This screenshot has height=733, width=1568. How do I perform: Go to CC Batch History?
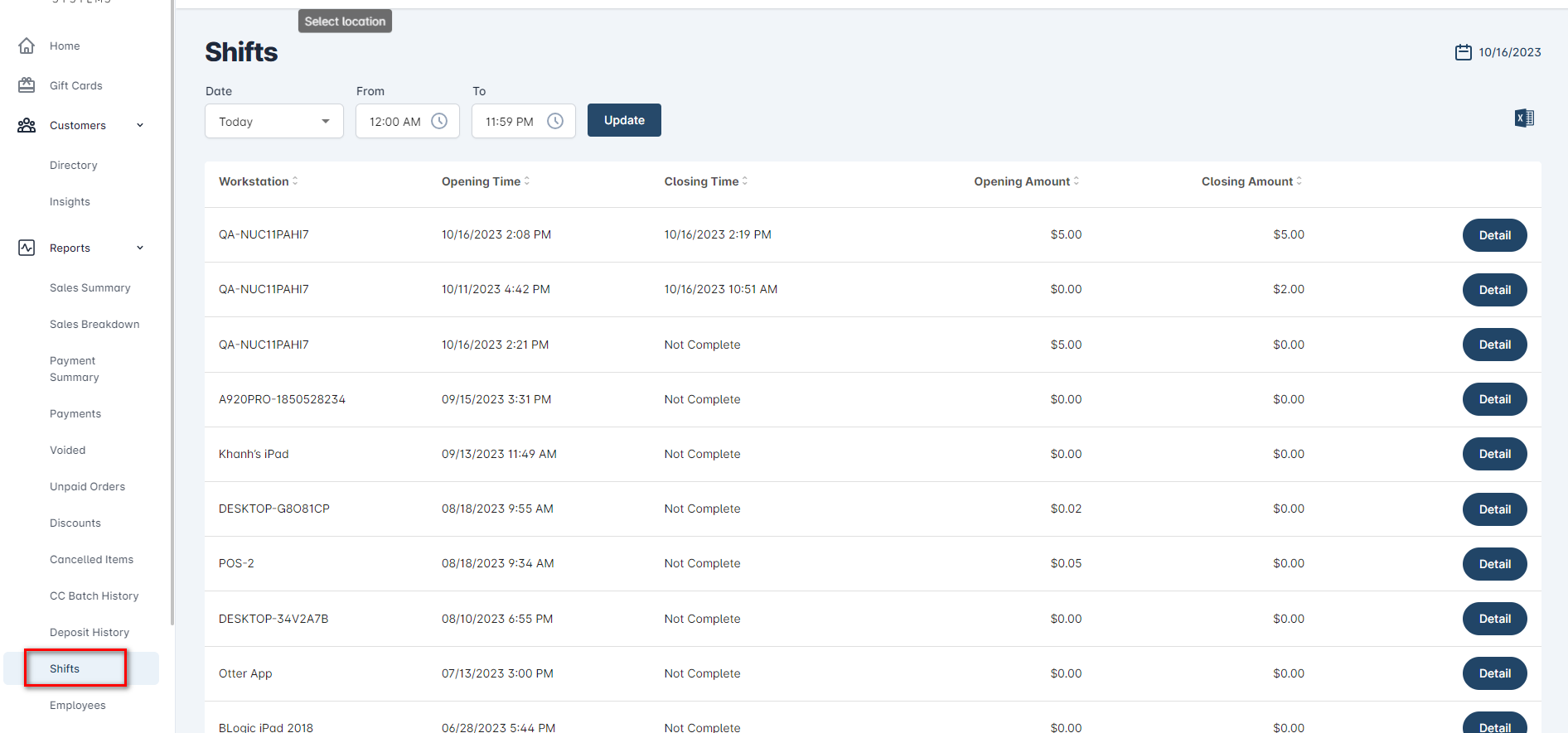pos(94,596)
